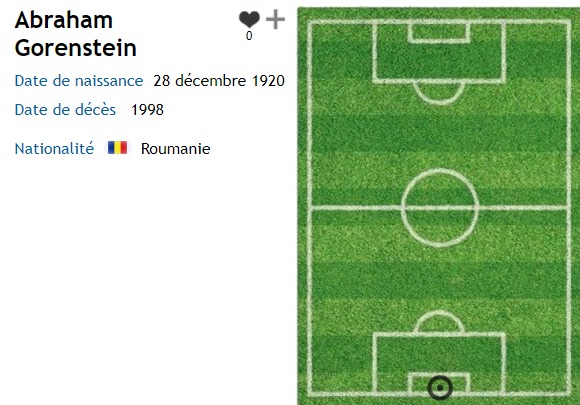The image size is (580, 405).
Task: Click the Abraham Gorenstein name heading
Action: pyautogui.click(x=76, y=34)
